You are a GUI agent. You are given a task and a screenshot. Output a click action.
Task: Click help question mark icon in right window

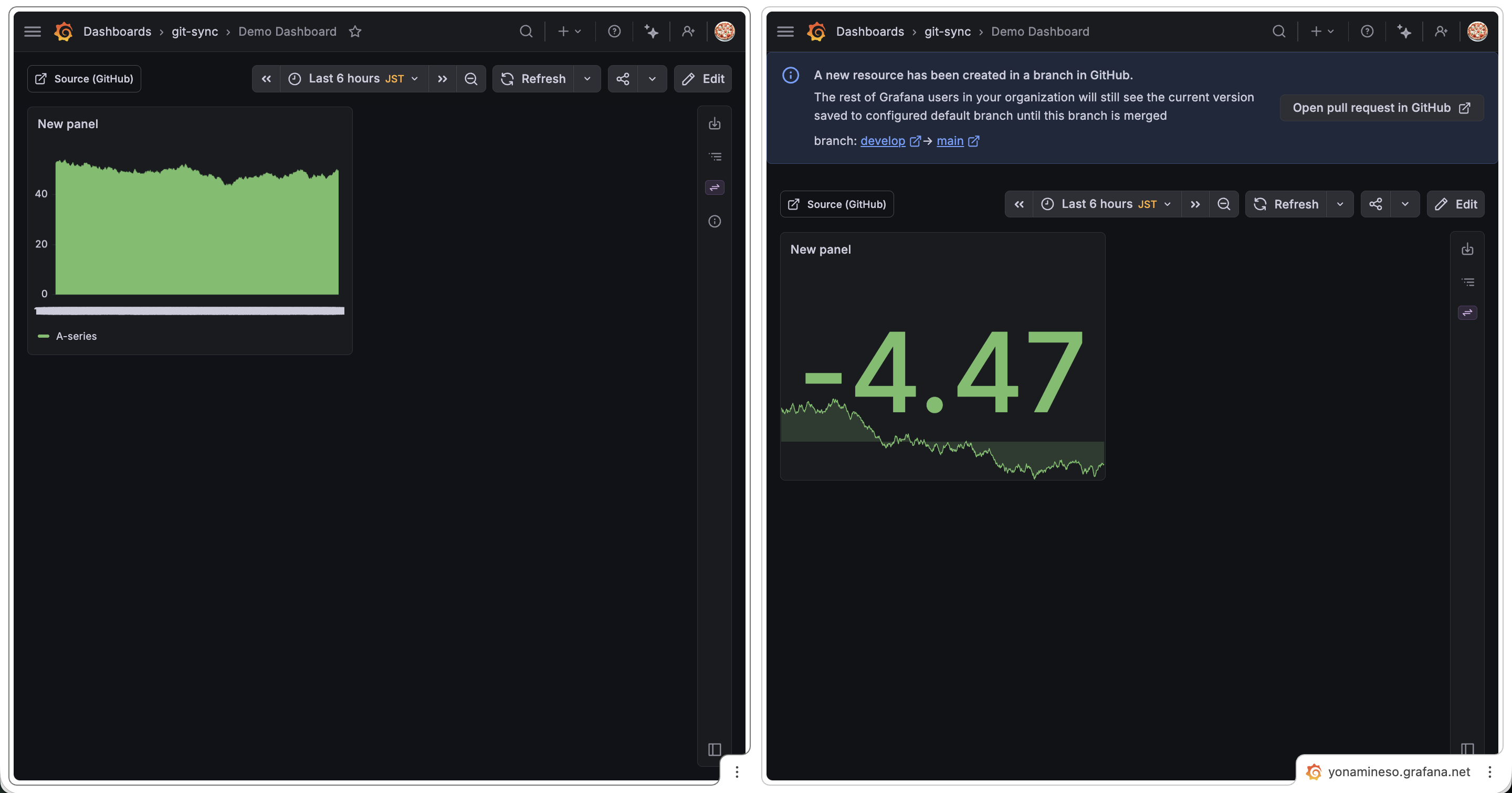pos(1367,32)
